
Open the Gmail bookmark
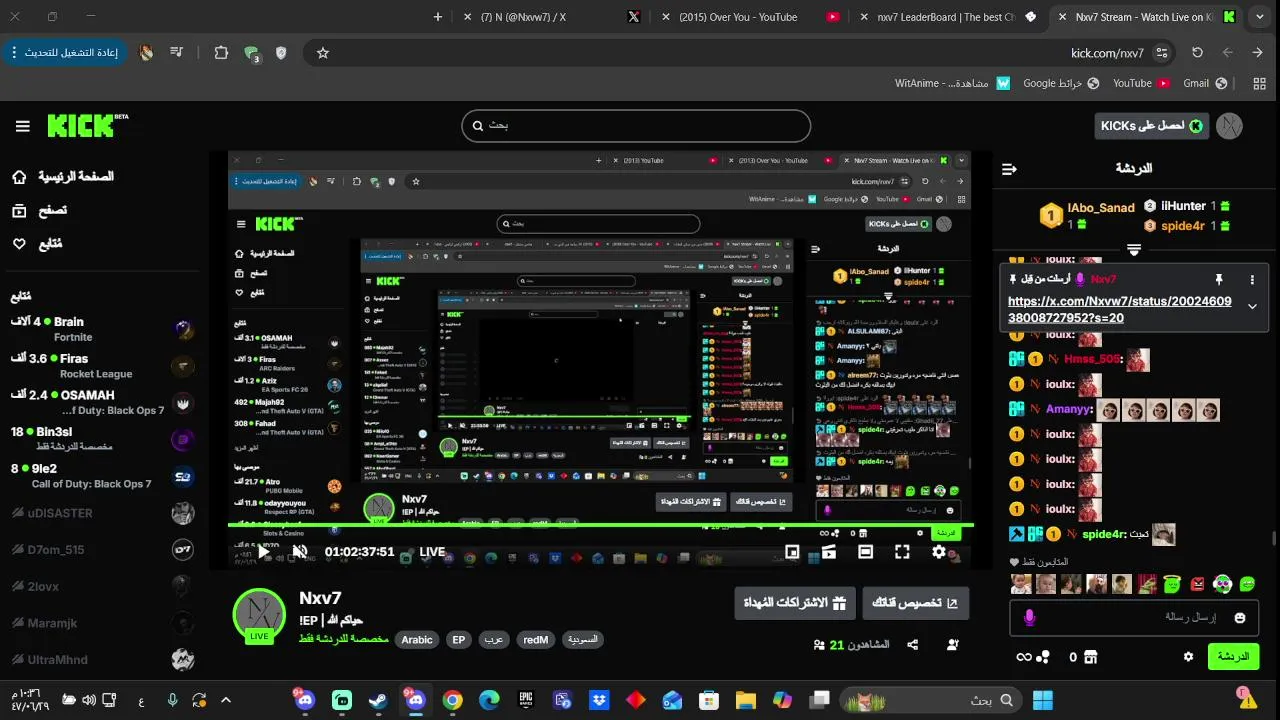tap(1205, 83)
